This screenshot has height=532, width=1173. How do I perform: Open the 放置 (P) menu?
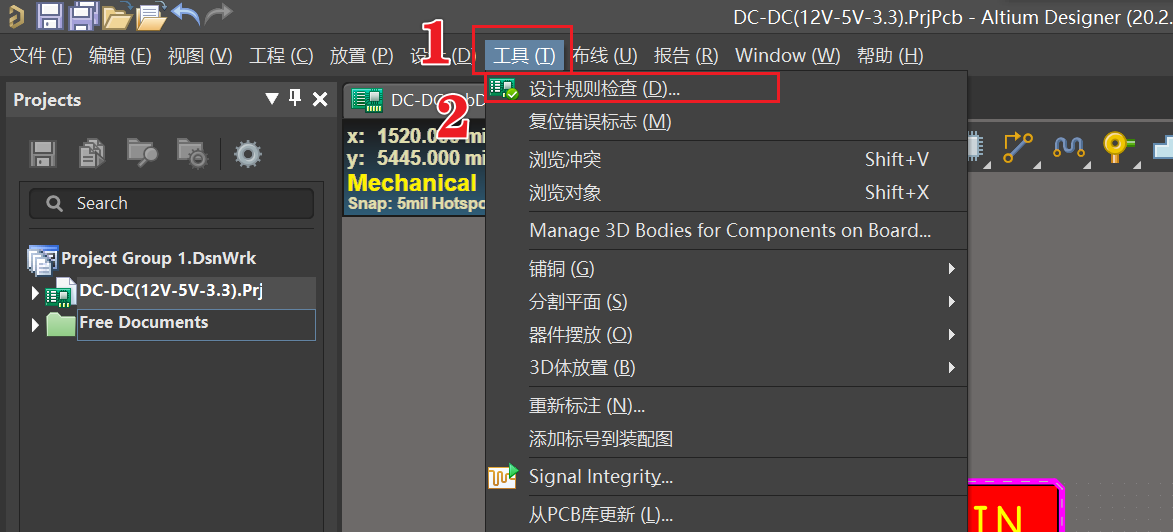(x=361, y=55)
